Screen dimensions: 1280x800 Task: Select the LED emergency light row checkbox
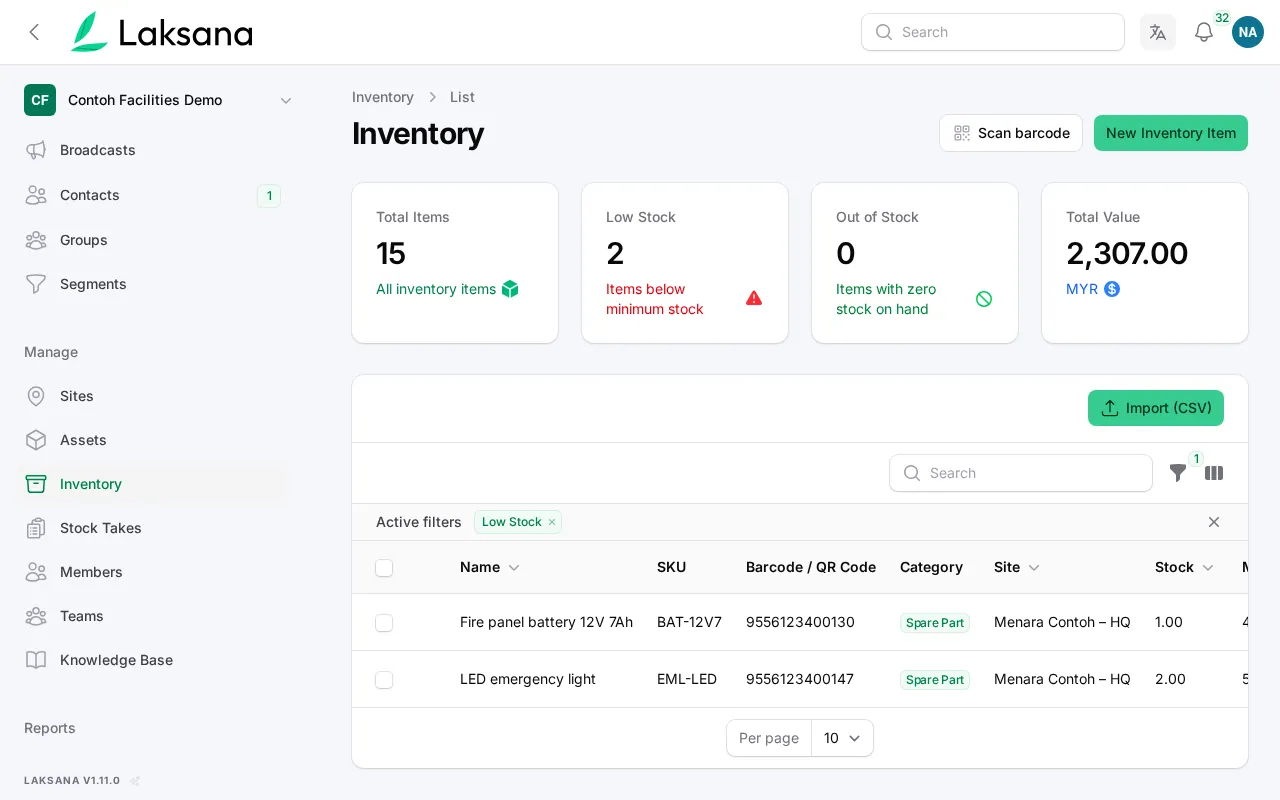tap(384, 680)
